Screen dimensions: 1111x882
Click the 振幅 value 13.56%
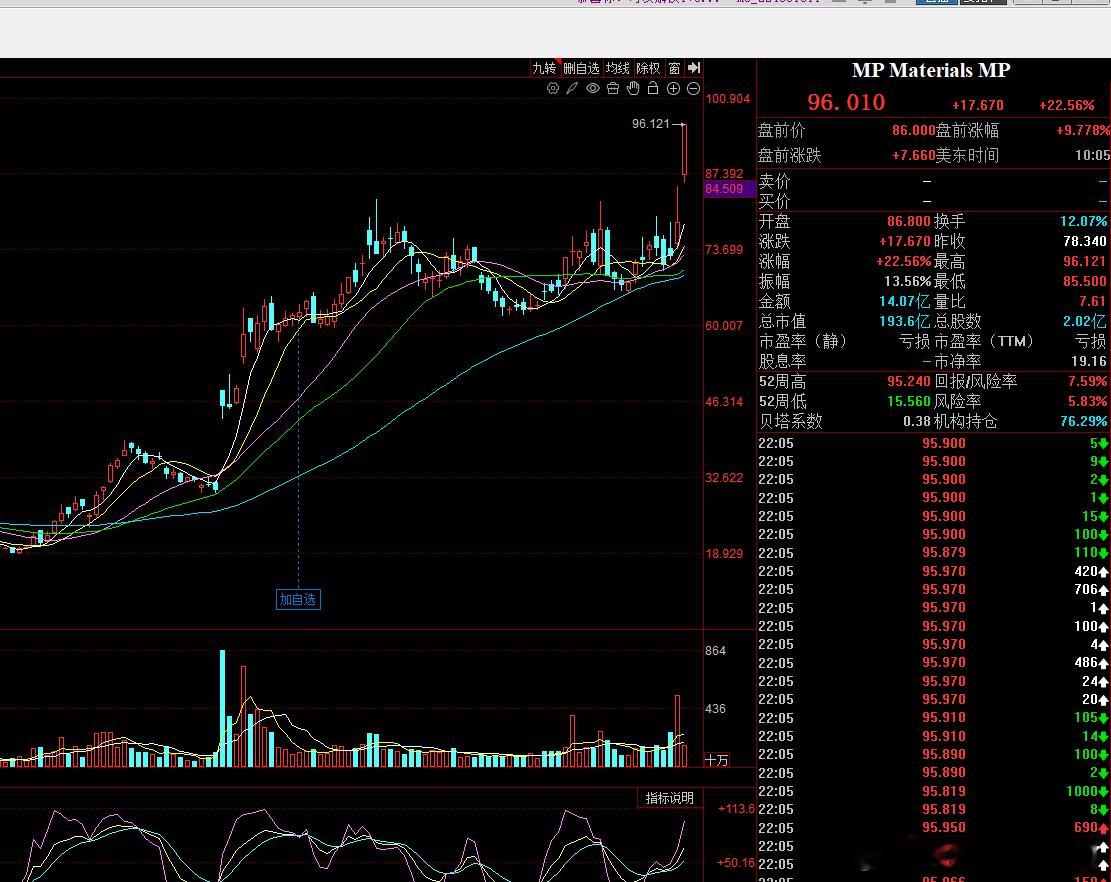pyautogui.click(x=908, y=281)
